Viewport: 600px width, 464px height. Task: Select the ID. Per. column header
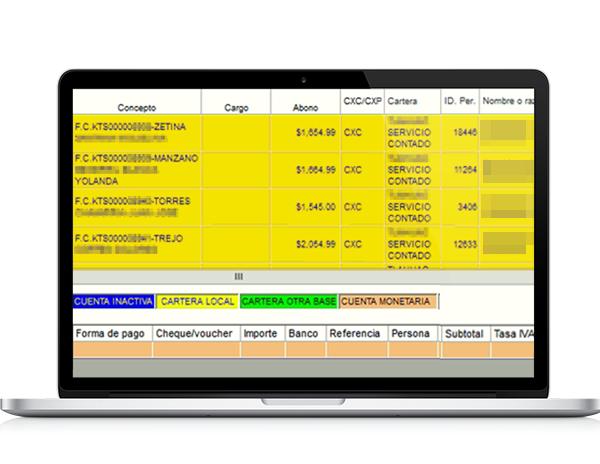(460, 101)
